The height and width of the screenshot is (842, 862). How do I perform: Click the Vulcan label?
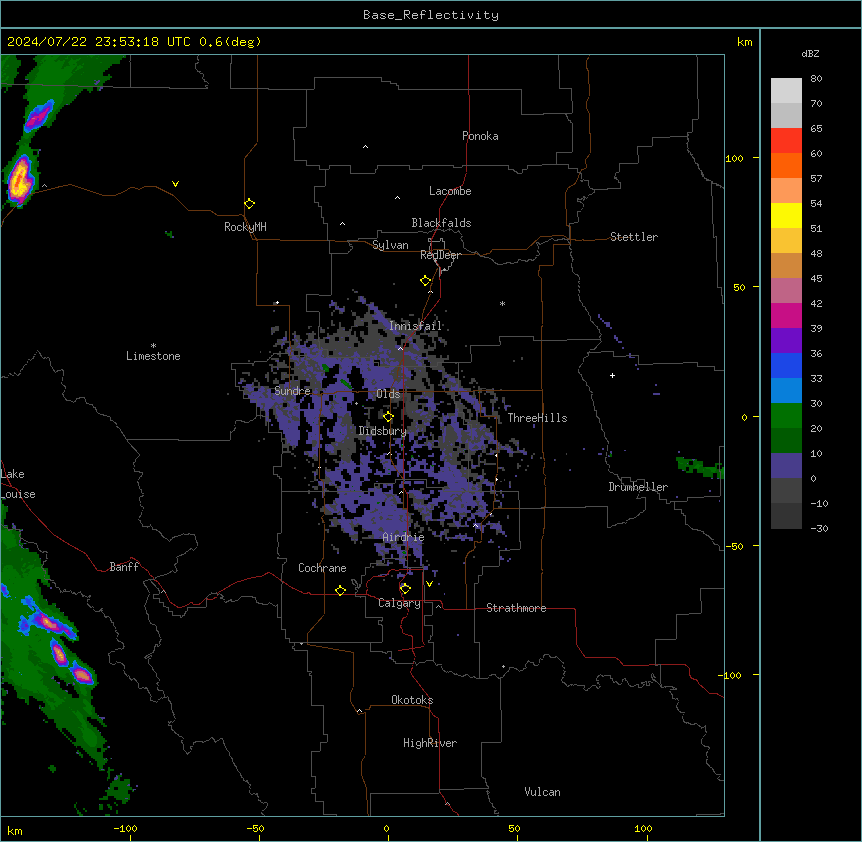542,792
